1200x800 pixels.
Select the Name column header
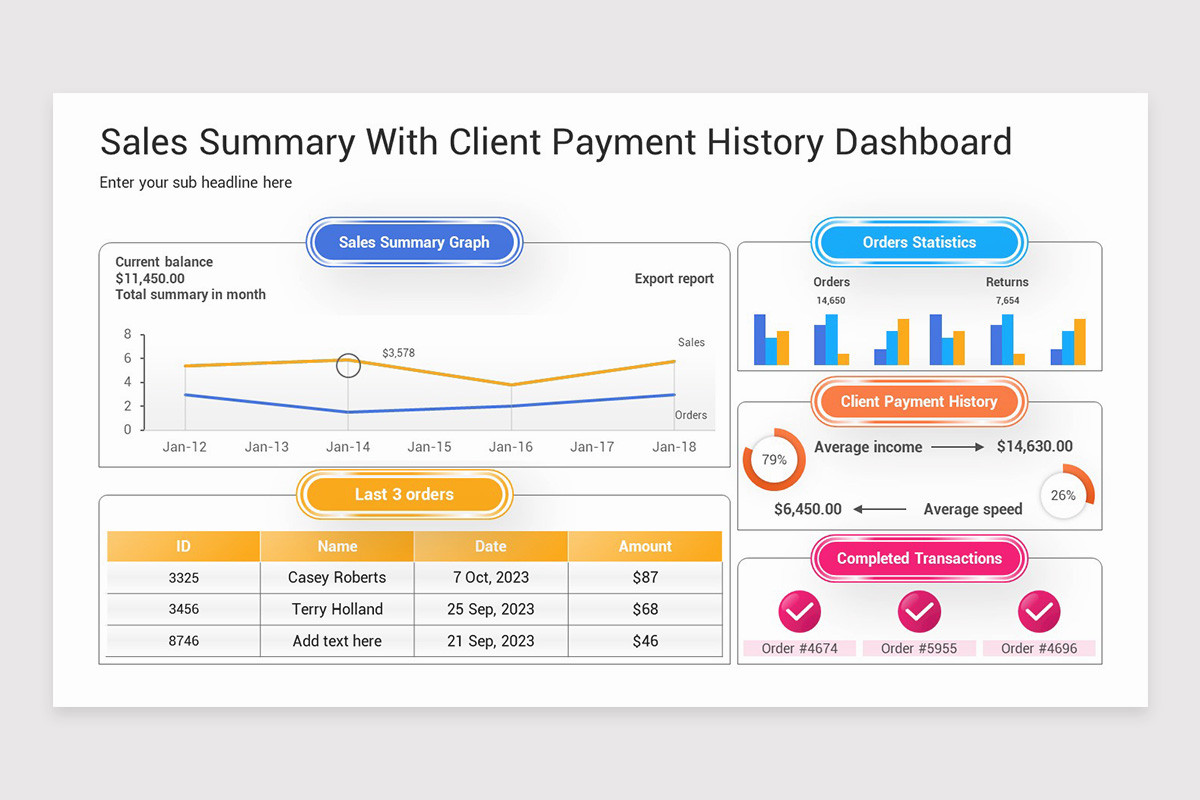[x=337, y=546]
